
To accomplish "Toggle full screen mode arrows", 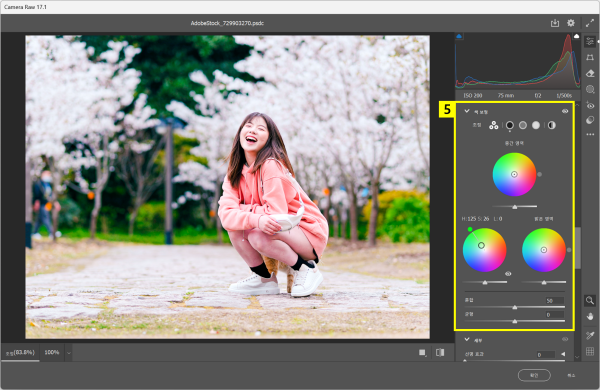I will (x=590, y=23).
